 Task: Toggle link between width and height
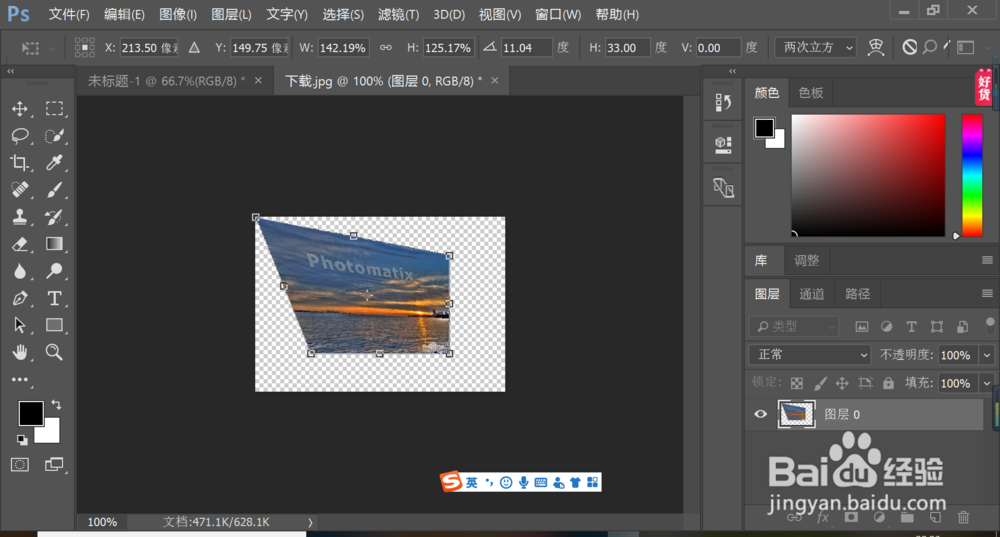point(386,48)
